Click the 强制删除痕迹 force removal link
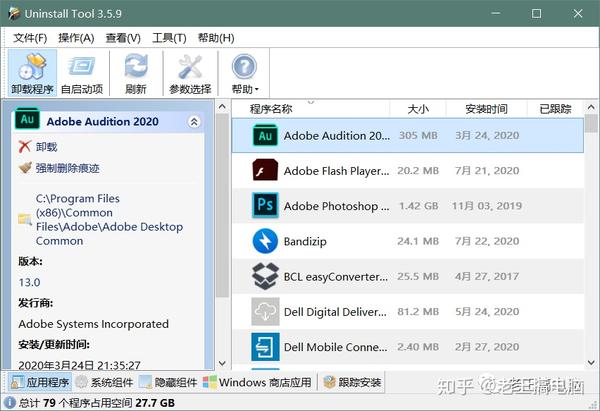600x411 pixels. 68,168
